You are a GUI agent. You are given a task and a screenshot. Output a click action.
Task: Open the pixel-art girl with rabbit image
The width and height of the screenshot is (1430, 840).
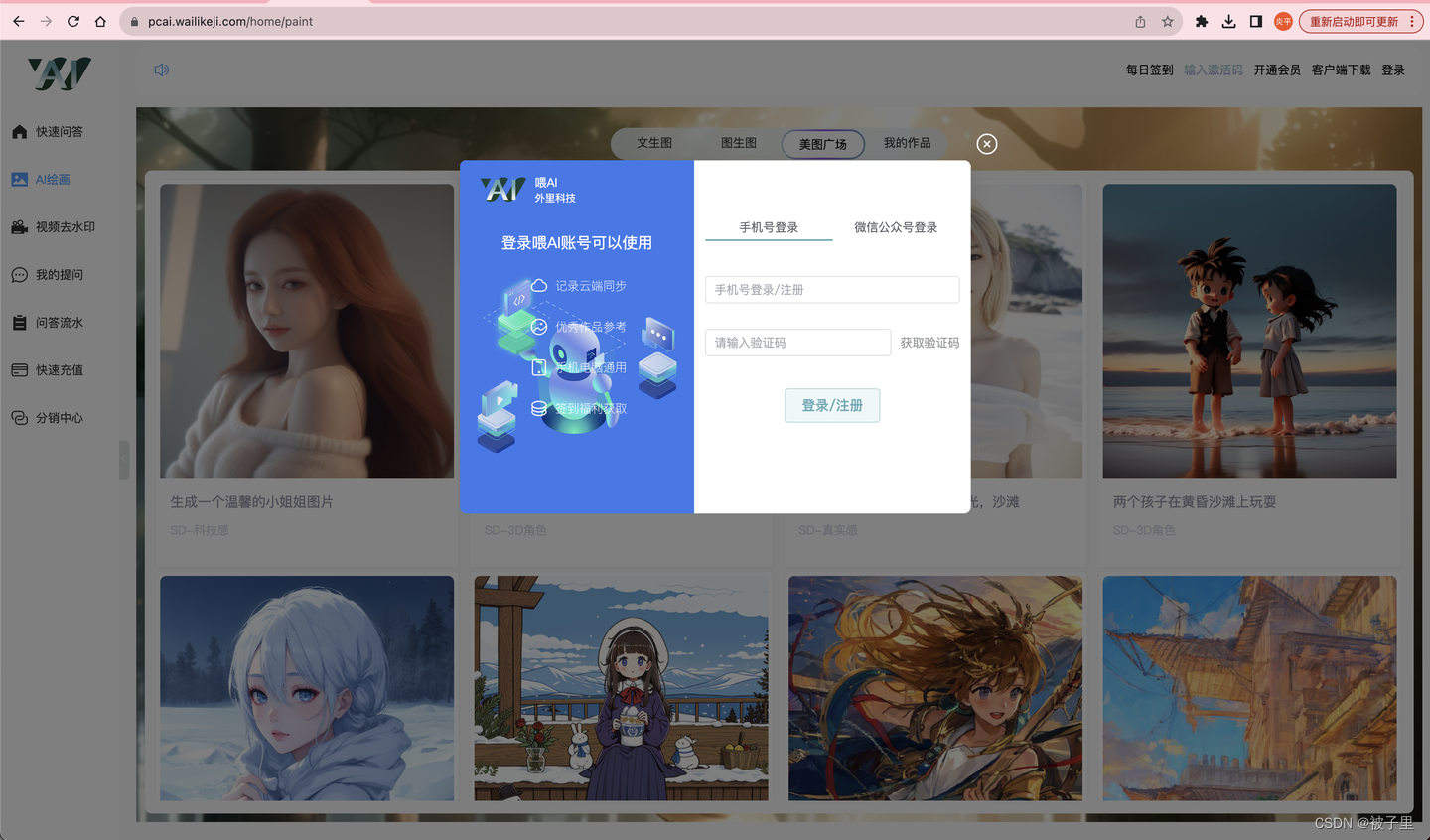click(621, 688)
